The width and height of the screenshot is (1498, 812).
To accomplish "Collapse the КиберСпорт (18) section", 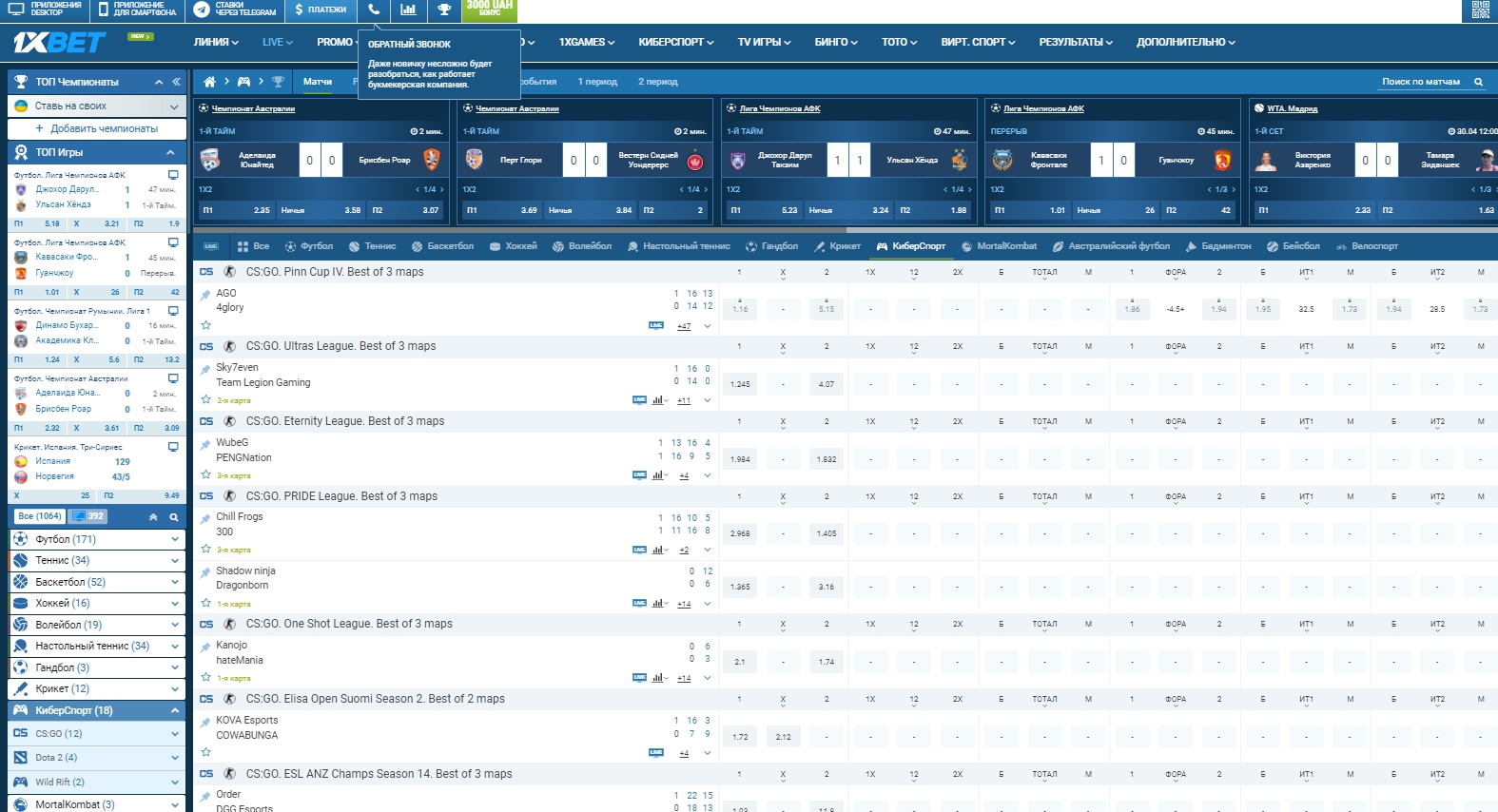I will (174, 710).
